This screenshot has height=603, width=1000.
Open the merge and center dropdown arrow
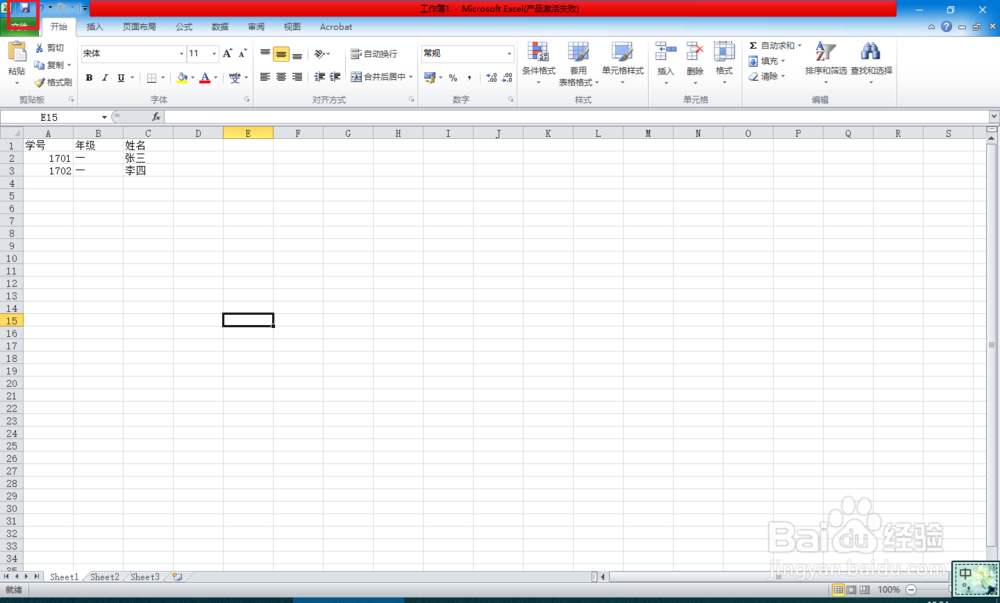tap(411, 77)
